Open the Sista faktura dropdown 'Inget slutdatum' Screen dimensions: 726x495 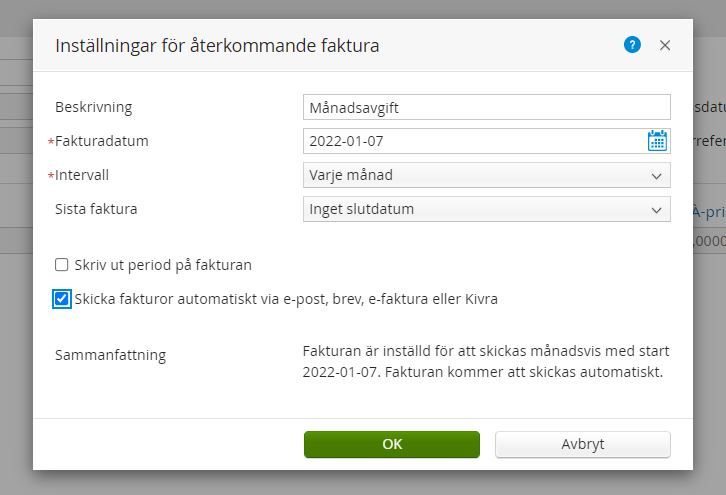tap(486, 209)
